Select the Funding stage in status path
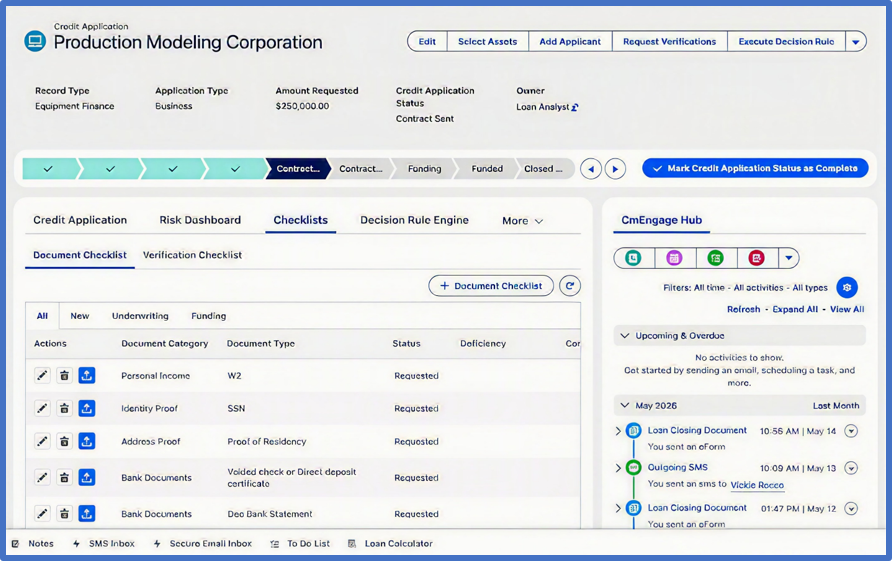Screen dimensions: 892x561 [x=424, y=169]
